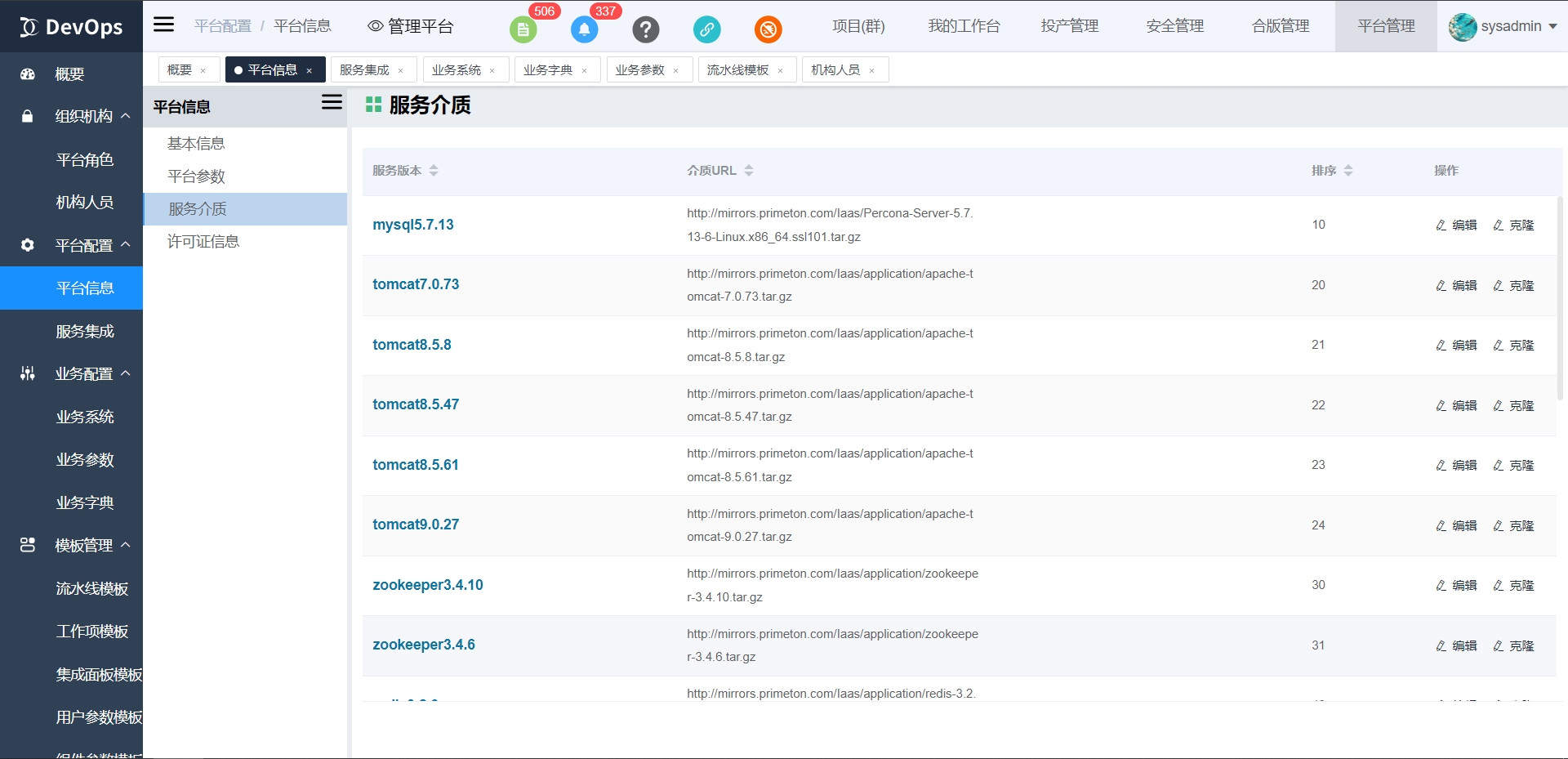This screenshot has height=759, width=1568.
Task: Click the orange circular icon in header
Action: (x=768, y=30)
